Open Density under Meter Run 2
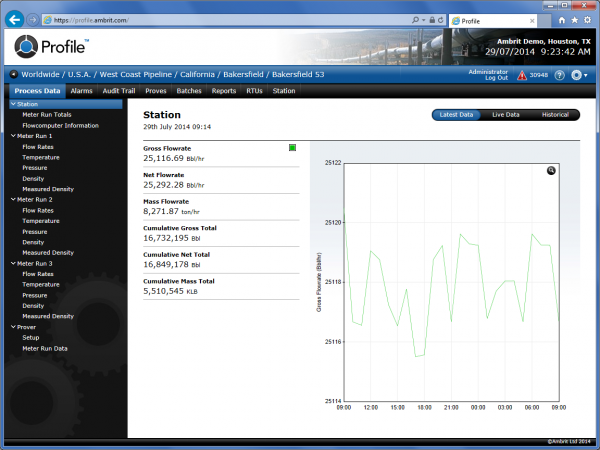 [33, 242]
